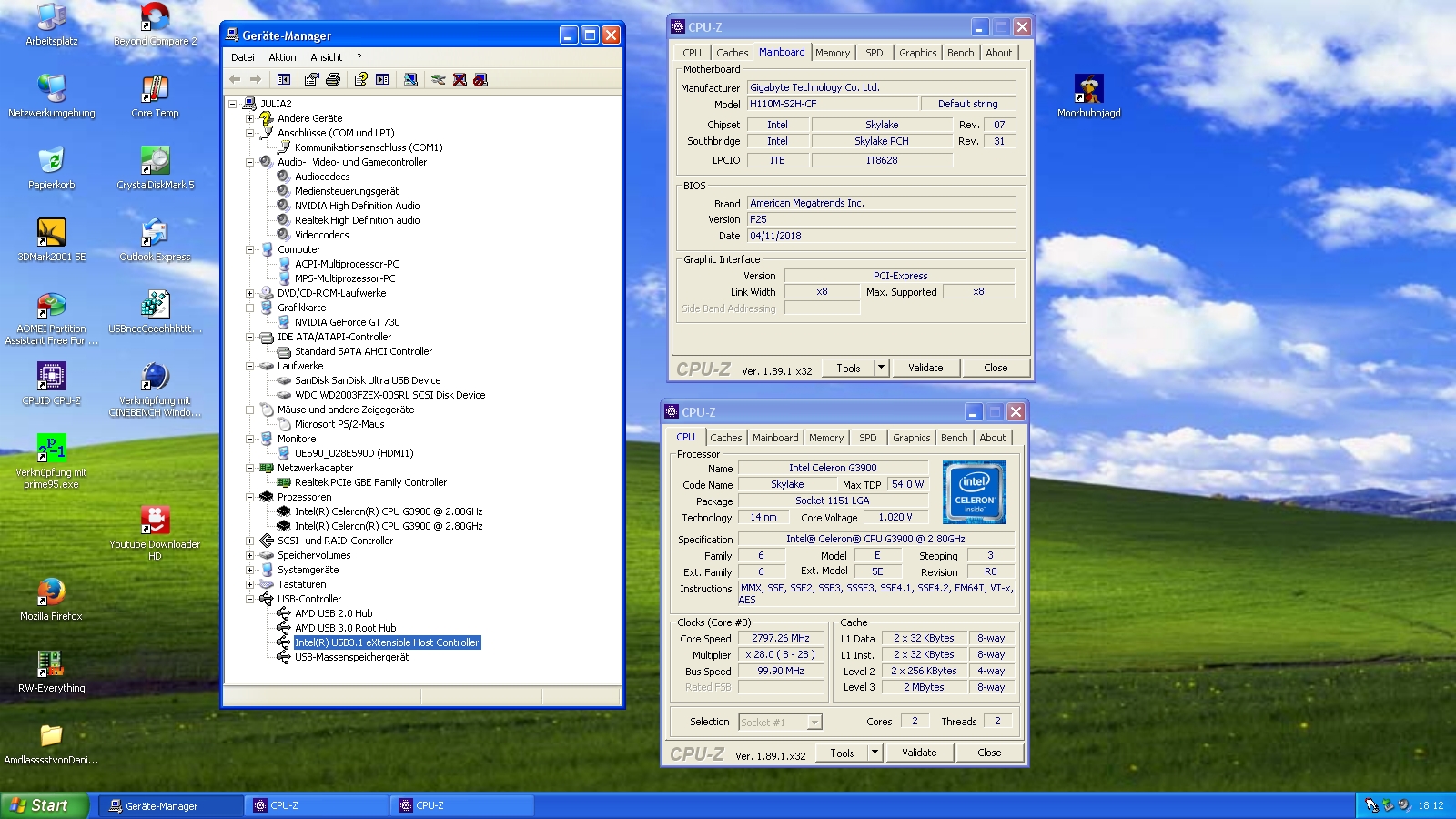Expand the Andere Geräte node
This screenshot has height=819, width=1456.
click(x=249, y=118)
